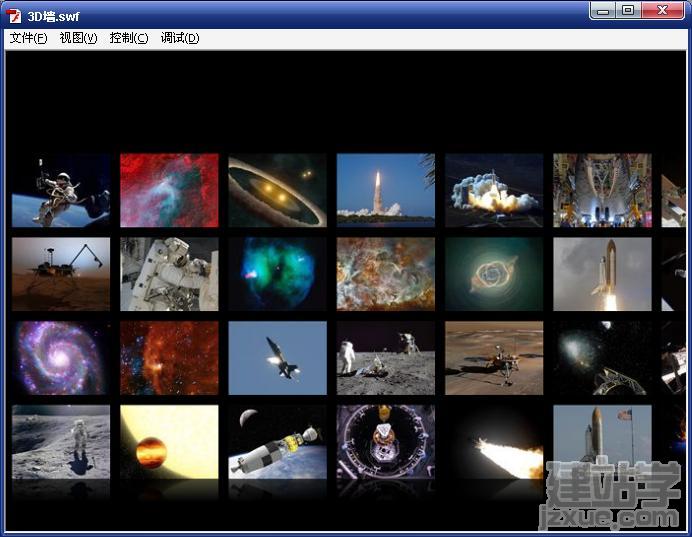Open the circular spacecraft docking hardware thumbnail
This screenshot has width=692, height=537.
point(386,442)
